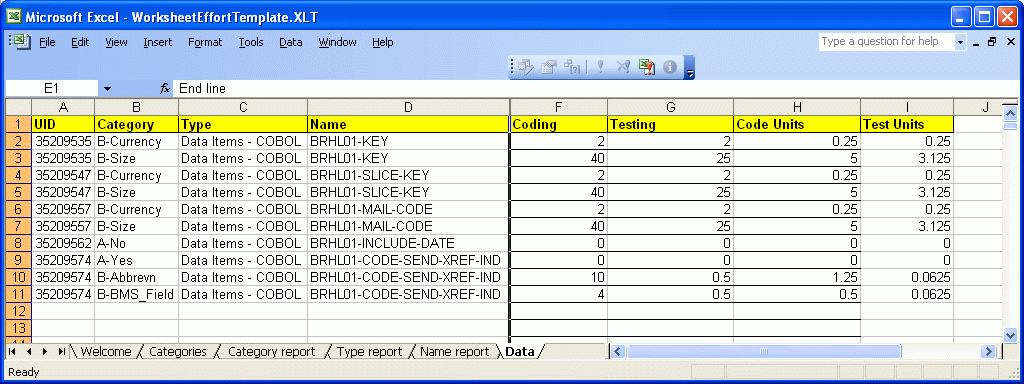Click the table-with-arrow icon on the floating toolbar

pos(549,67)
